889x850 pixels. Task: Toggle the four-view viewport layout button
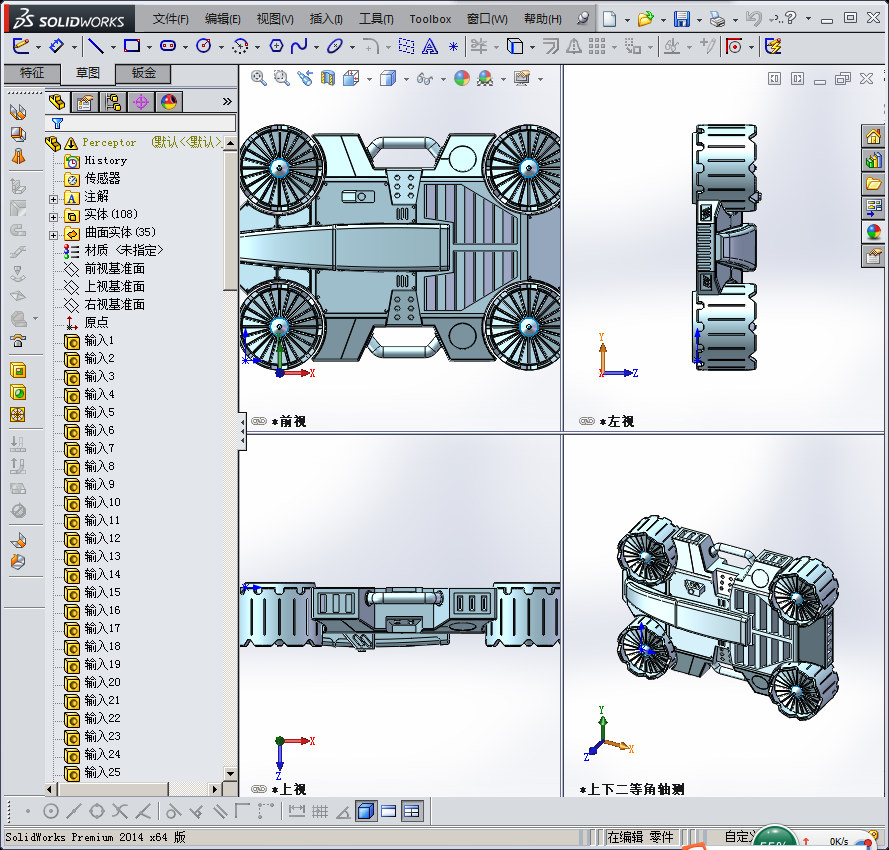coord(412,811)
